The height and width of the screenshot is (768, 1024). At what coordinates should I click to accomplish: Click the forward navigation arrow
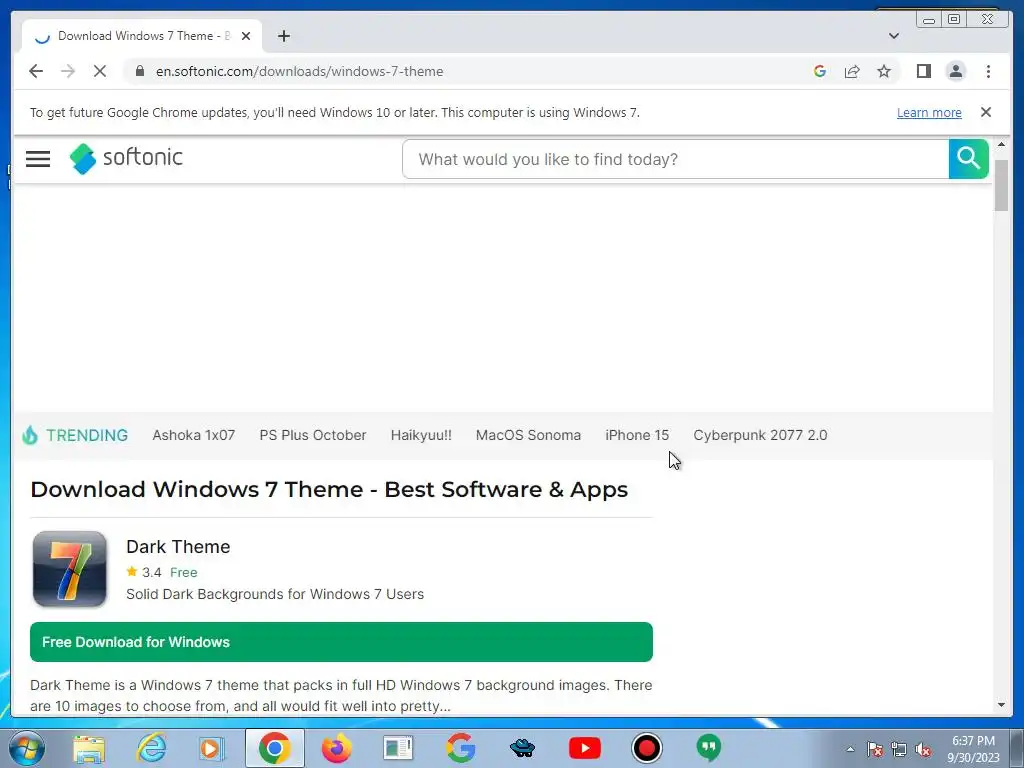point(68,71)
